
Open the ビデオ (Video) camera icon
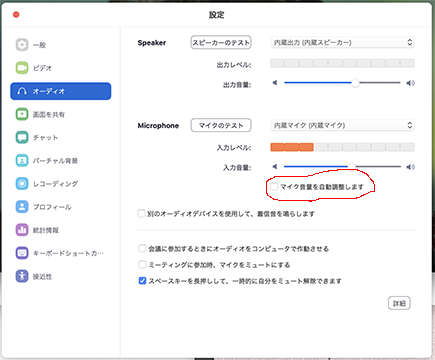coord(22,68)
